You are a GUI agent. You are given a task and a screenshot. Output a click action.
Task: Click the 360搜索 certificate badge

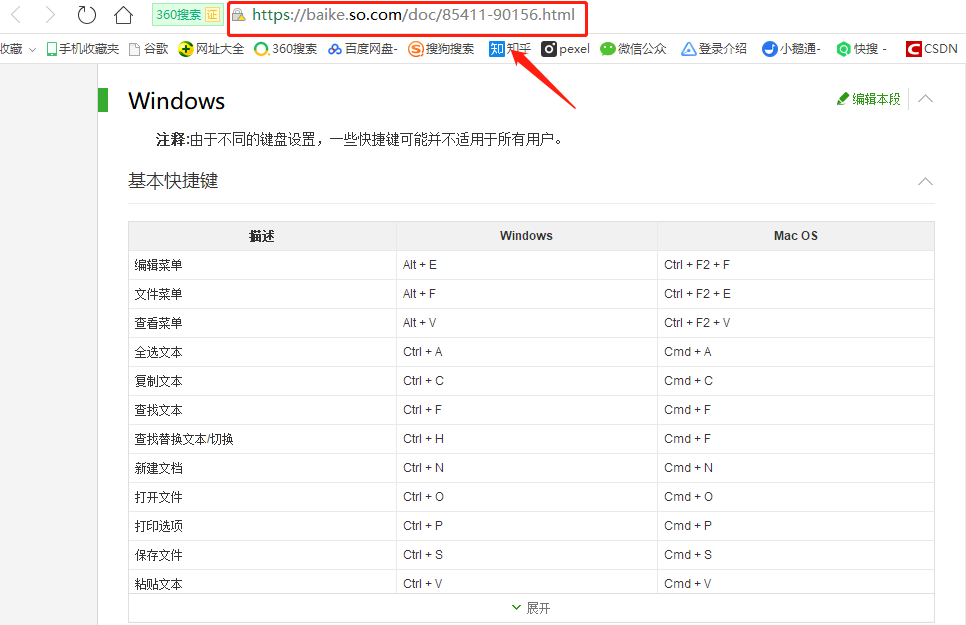point(187,15)
